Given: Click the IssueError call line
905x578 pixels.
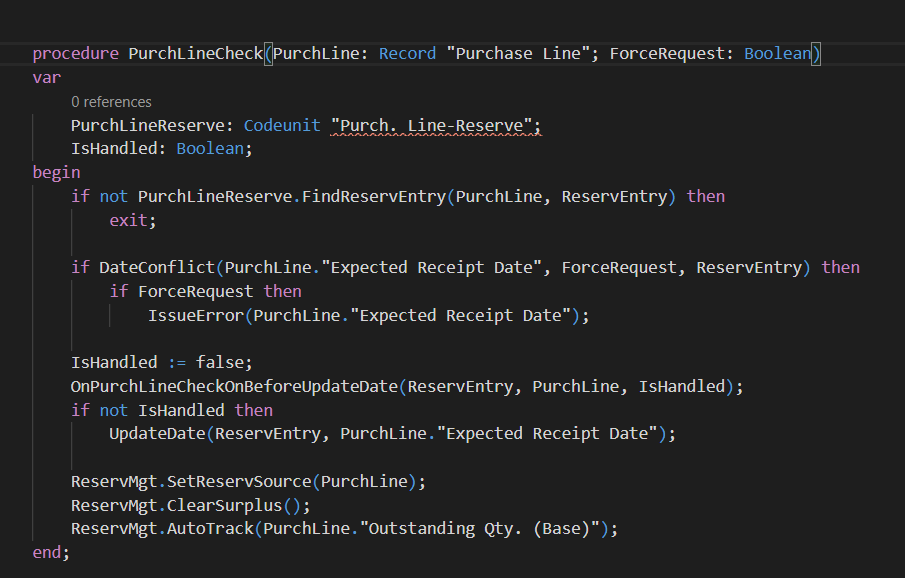Looking at the screenshot, I should [x=194, y=315].
